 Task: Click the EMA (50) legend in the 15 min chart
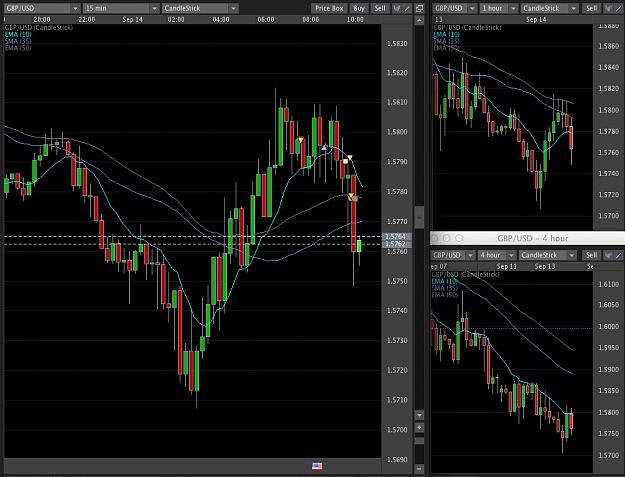click(x=18, y=48)
